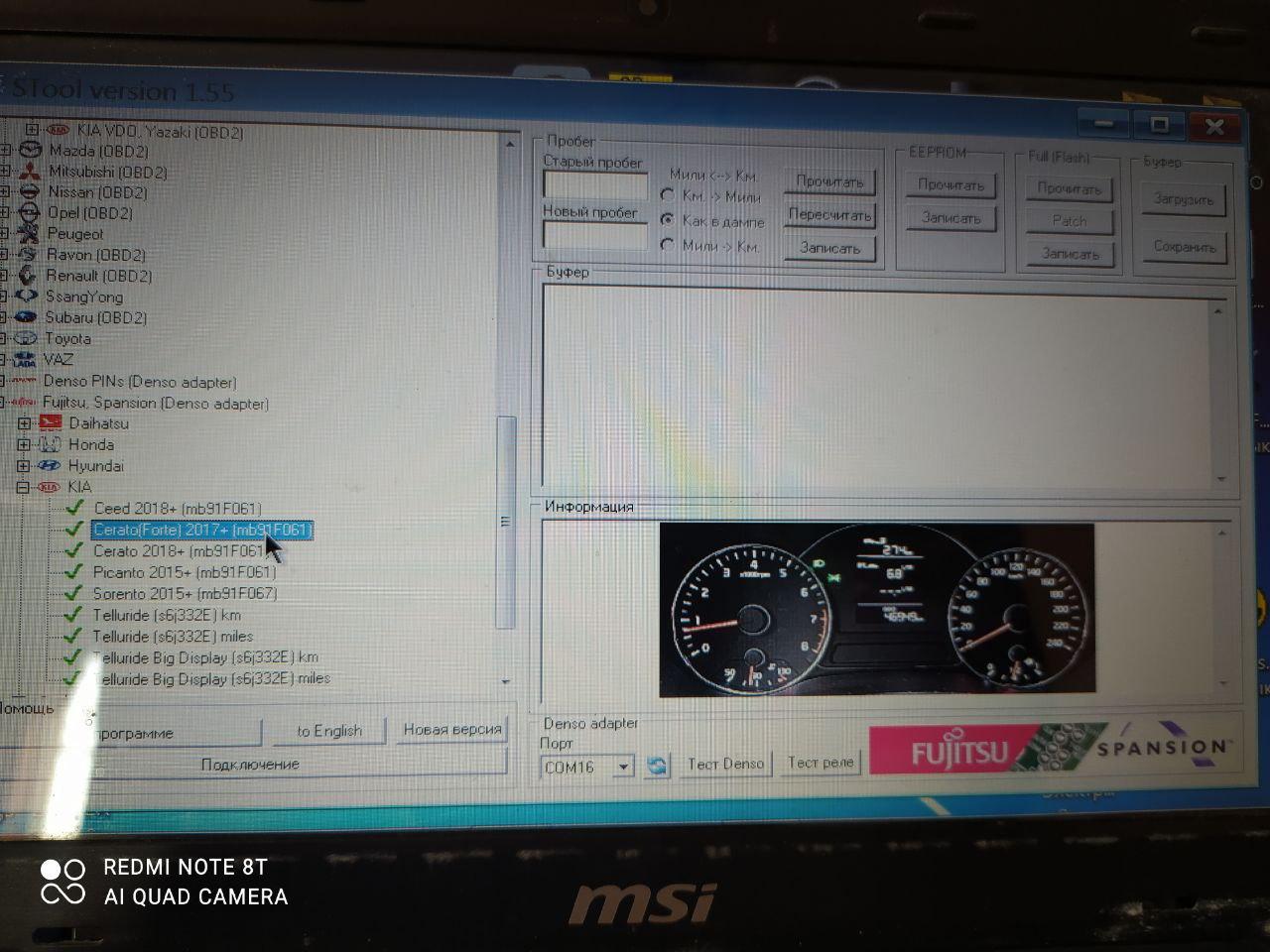Click Записать in the Пробег group
This screenshot has height=952, width=1270.
829,248
